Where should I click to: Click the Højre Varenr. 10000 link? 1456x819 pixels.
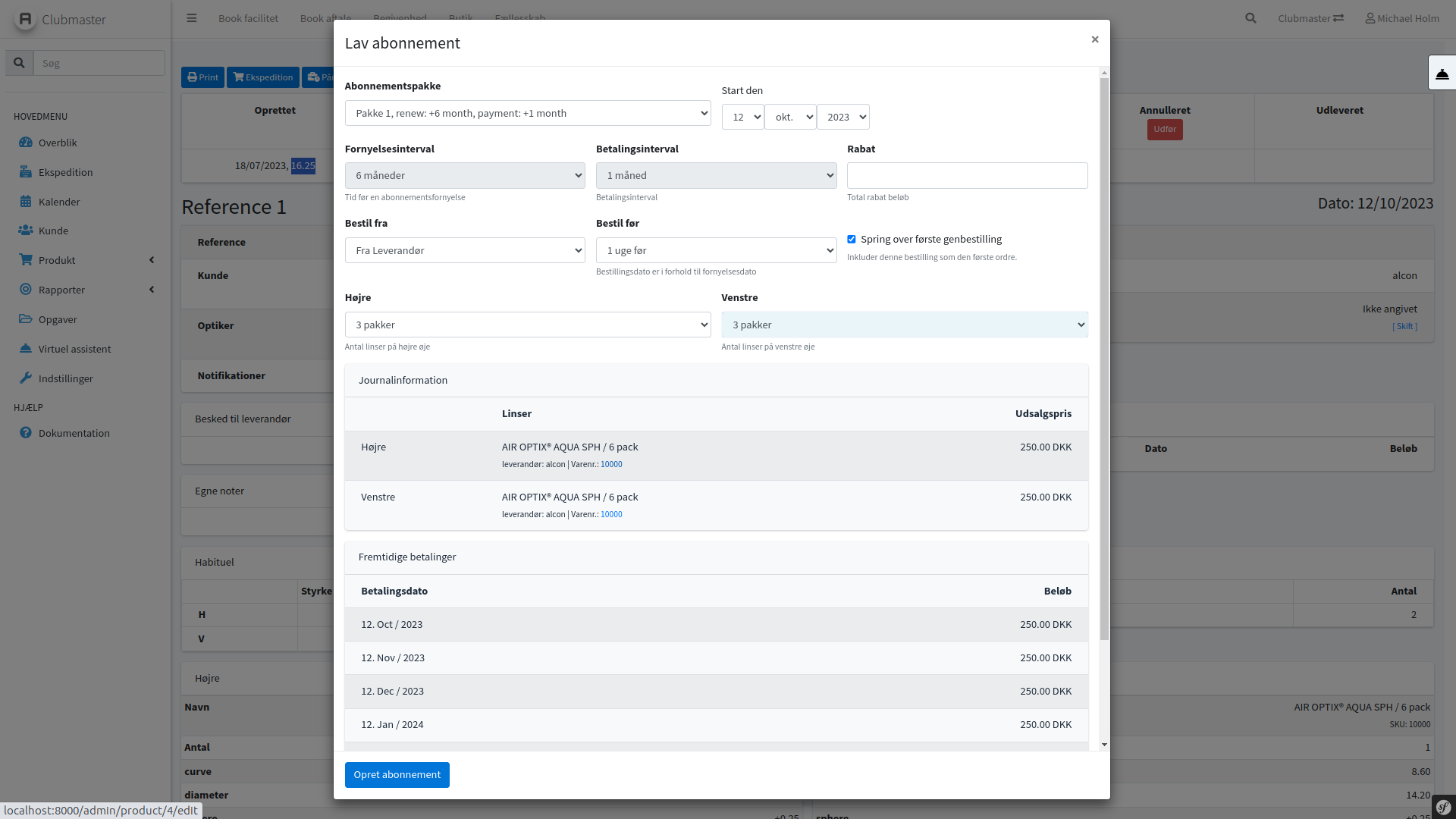click(x=611, y=464)
